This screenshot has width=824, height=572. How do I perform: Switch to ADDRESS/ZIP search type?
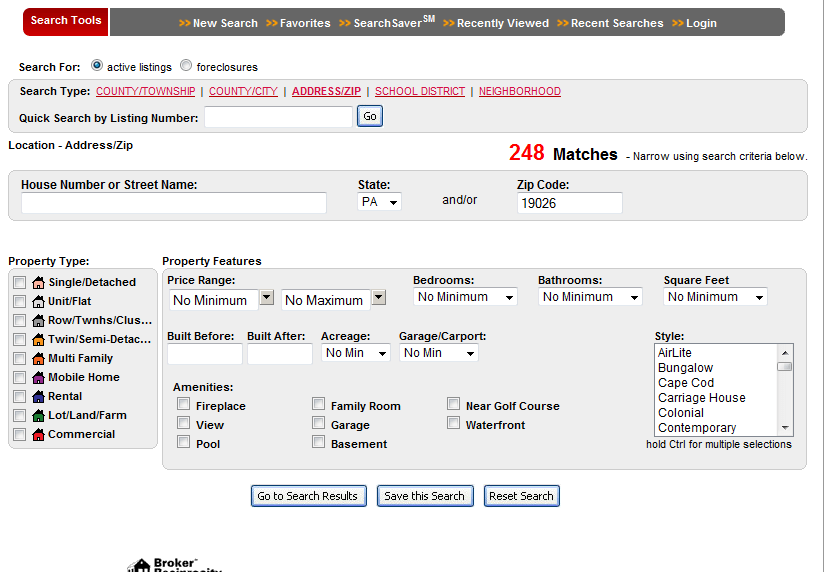326,91
